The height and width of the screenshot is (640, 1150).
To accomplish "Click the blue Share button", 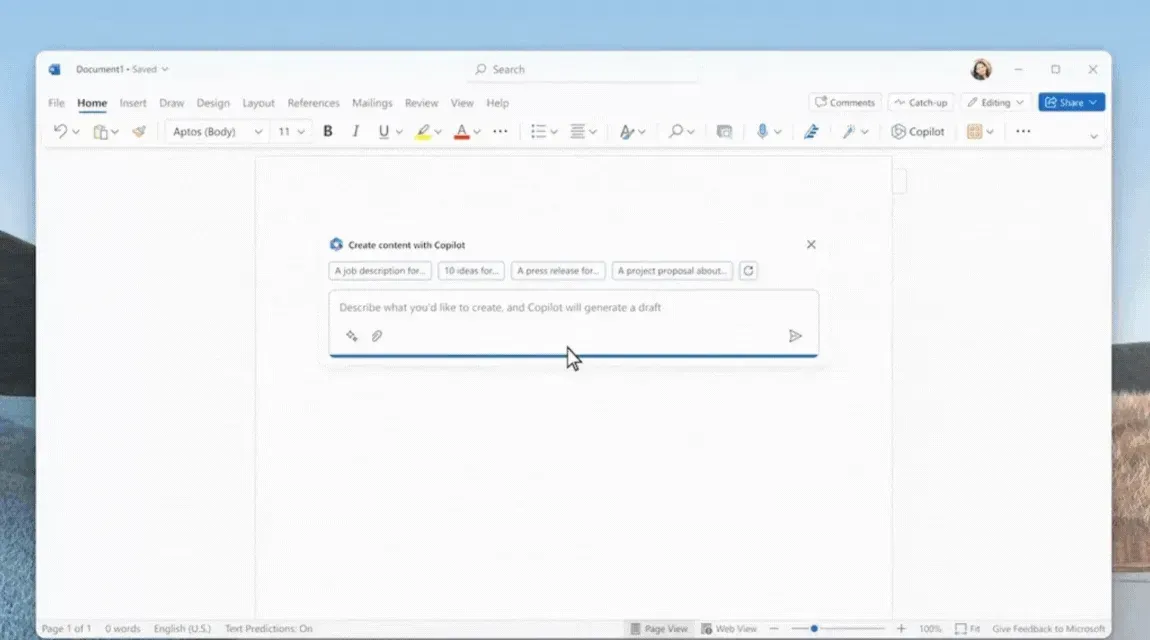I will [x=1071, y=103].
